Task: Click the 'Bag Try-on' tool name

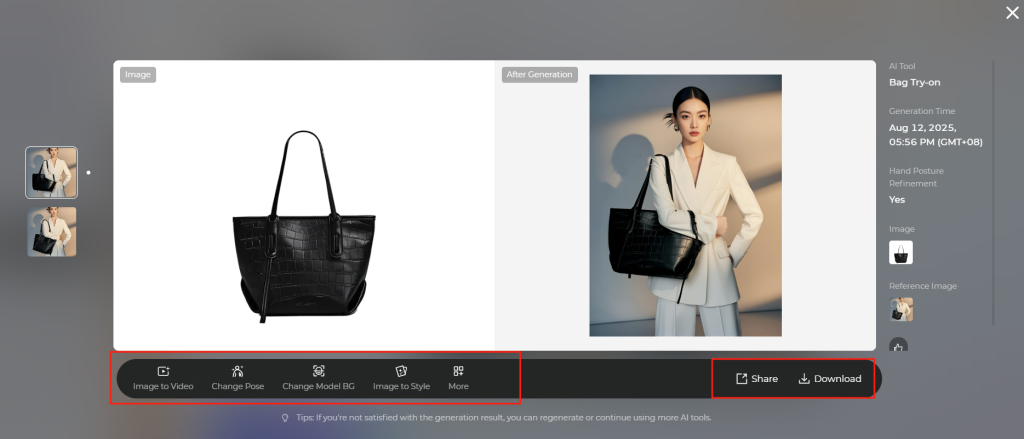Action: pos(914,82)
